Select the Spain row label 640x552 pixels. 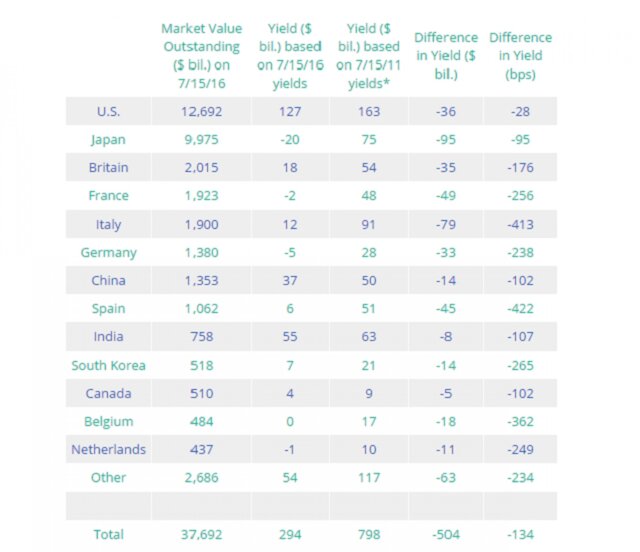[x=108, y=309]
